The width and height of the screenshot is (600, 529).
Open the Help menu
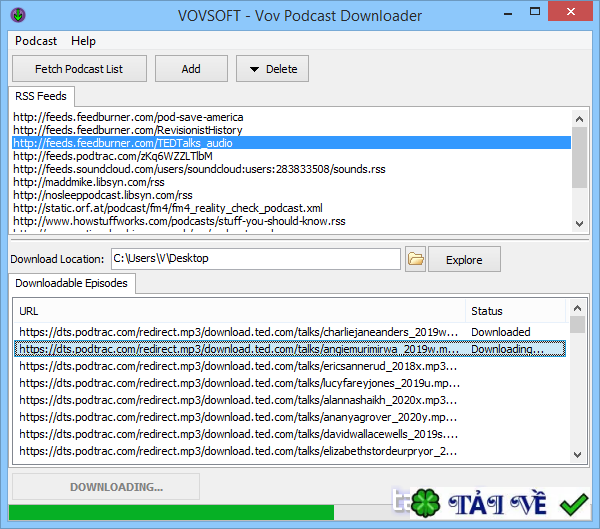pos(83,41)
